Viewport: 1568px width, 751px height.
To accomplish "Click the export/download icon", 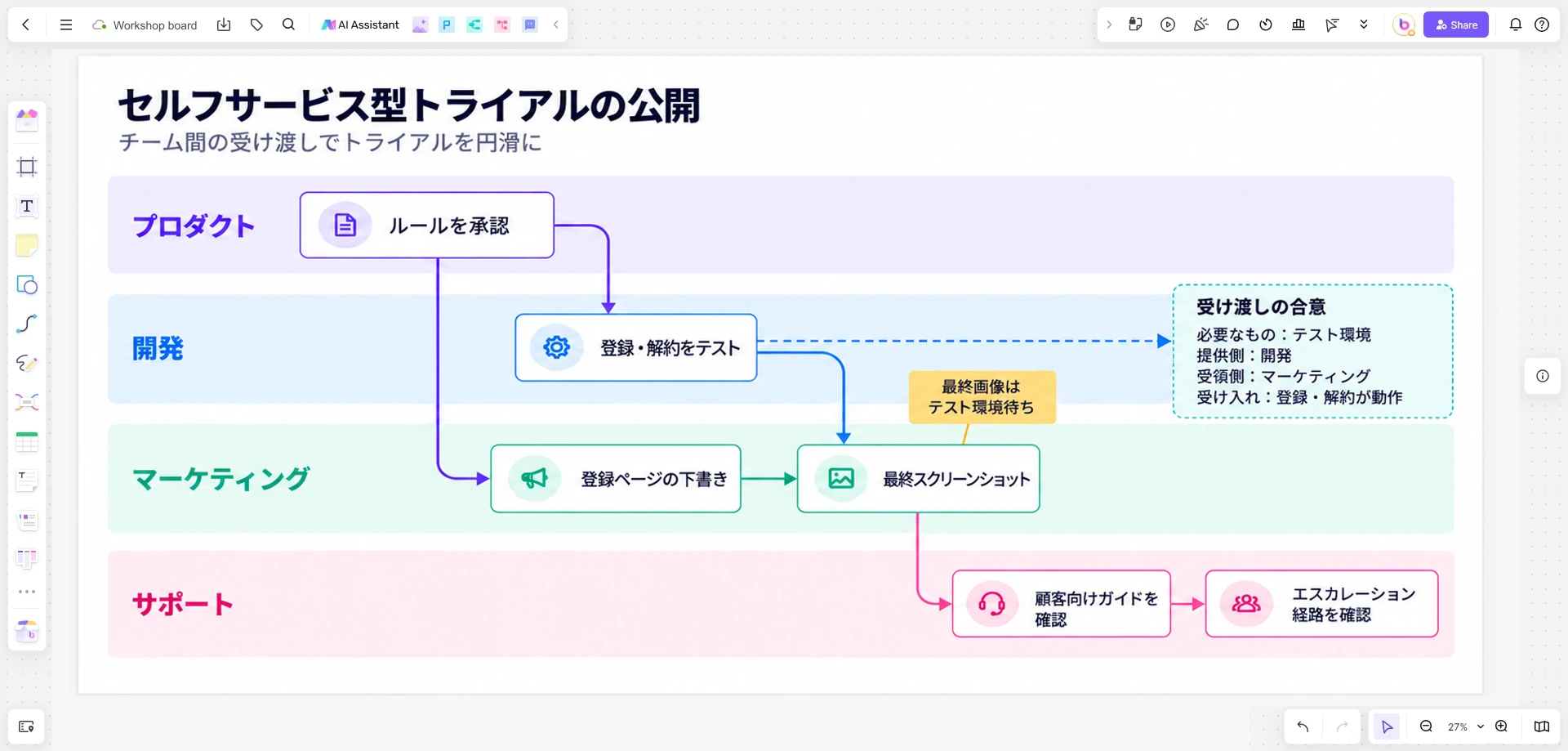I will pos(224,25).
